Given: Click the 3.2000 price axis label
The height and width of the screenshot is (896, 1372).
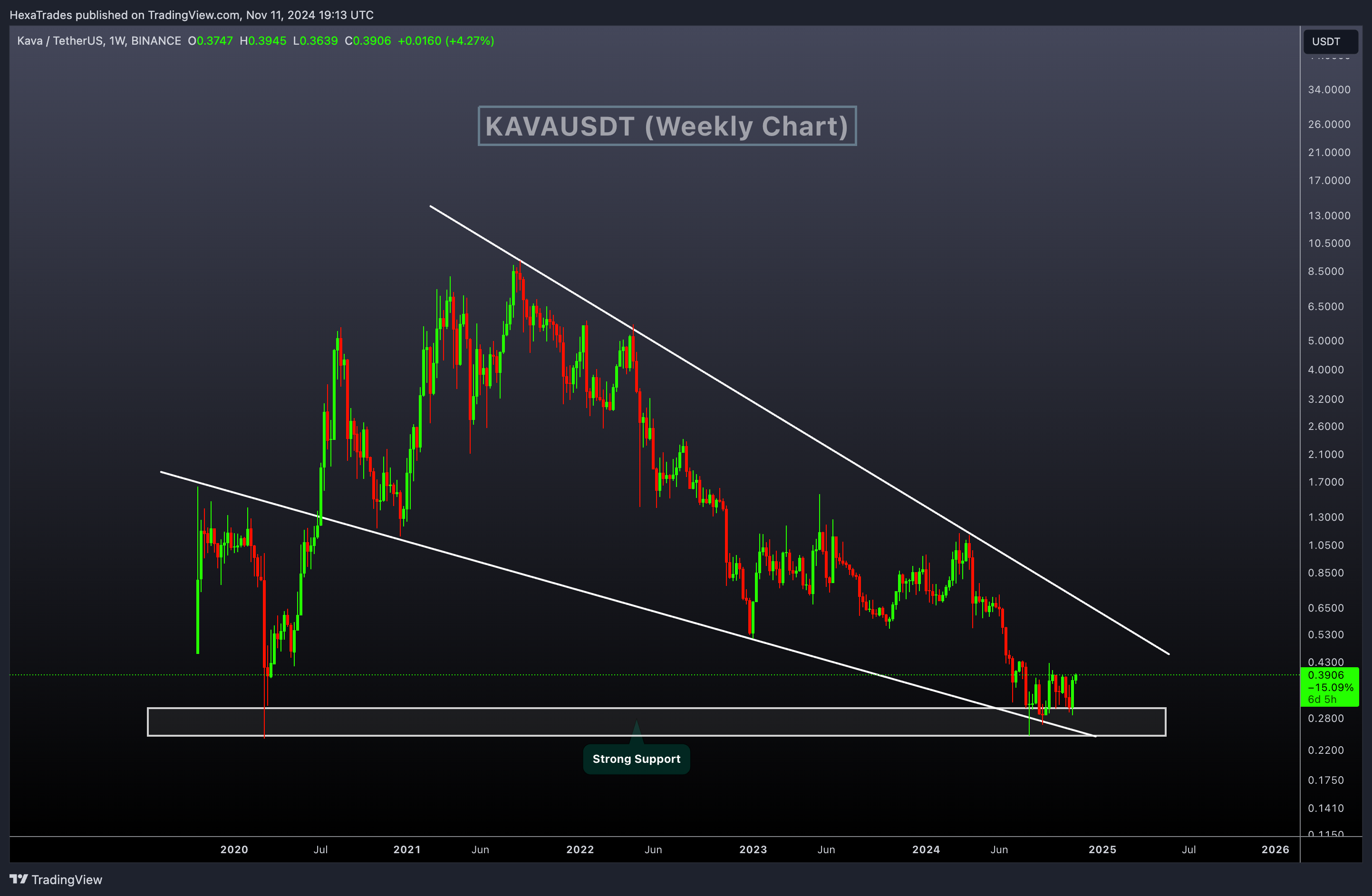Looking at the screenshot, I should 1325,399.
